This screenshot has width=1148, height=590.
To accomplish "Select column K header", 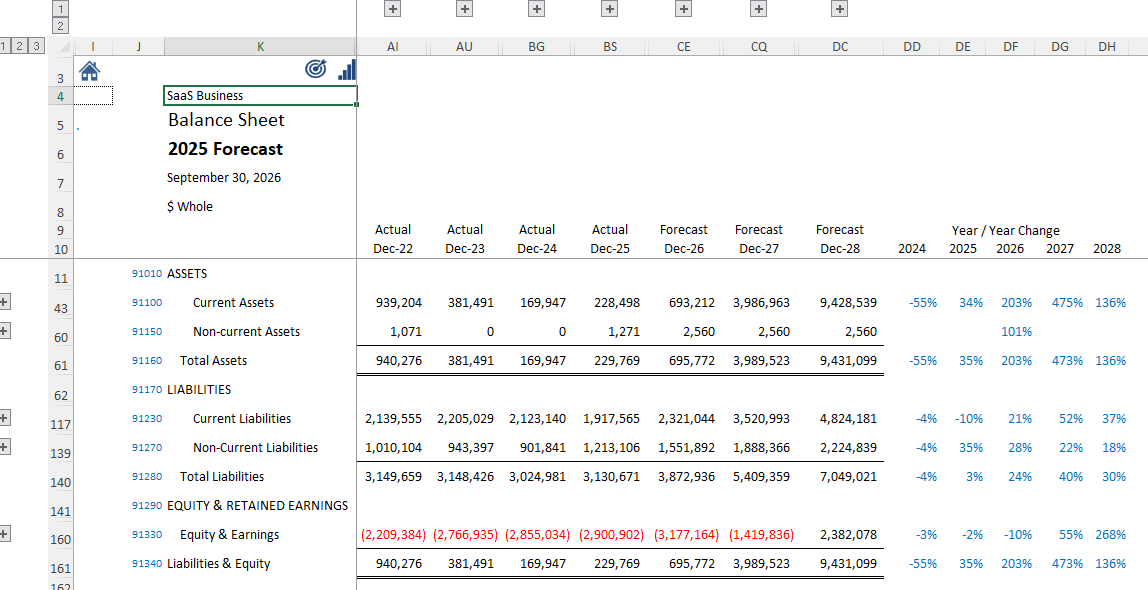I will [x=261, y=47].
